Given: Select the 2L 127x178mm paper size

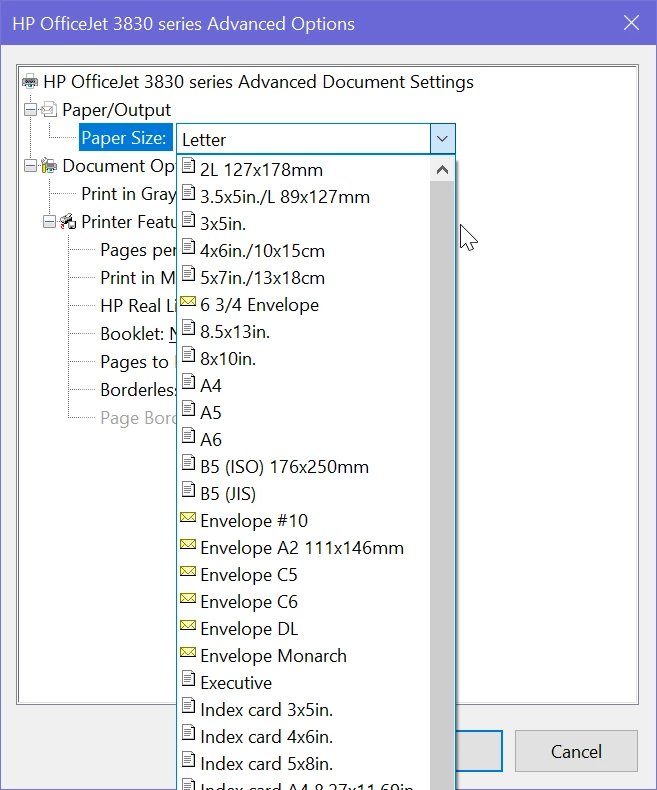Looking at the screenshot, I should coord(304,169).
